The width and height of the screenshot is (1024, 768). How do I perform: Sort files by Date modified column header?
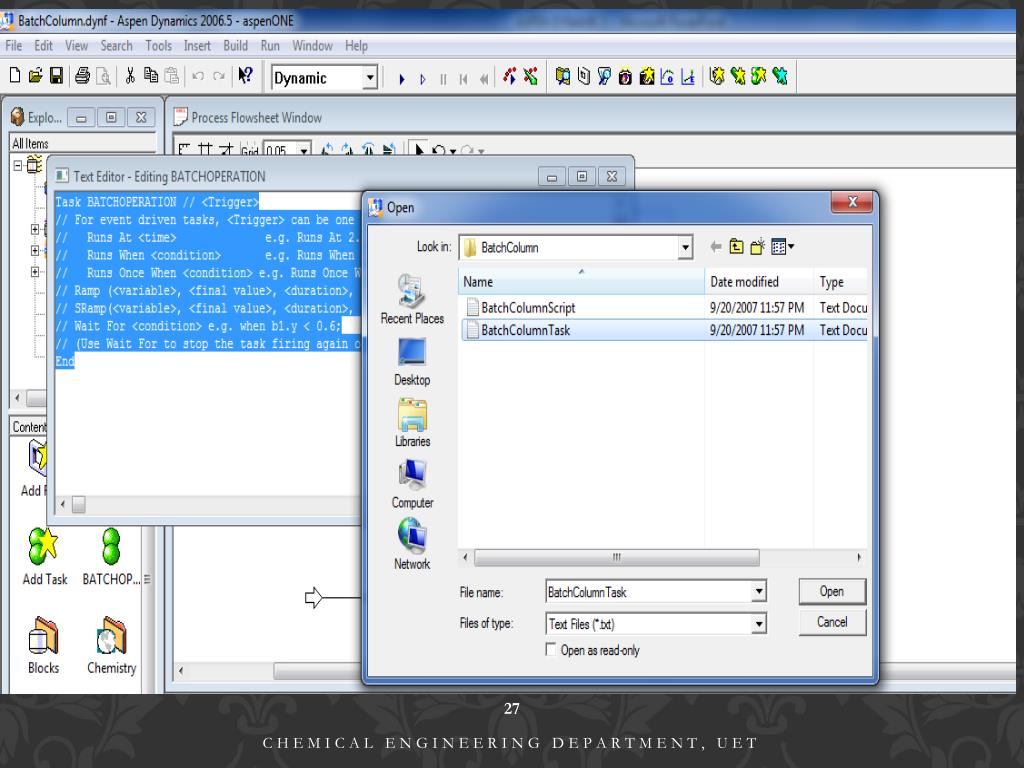pos(759,282)
